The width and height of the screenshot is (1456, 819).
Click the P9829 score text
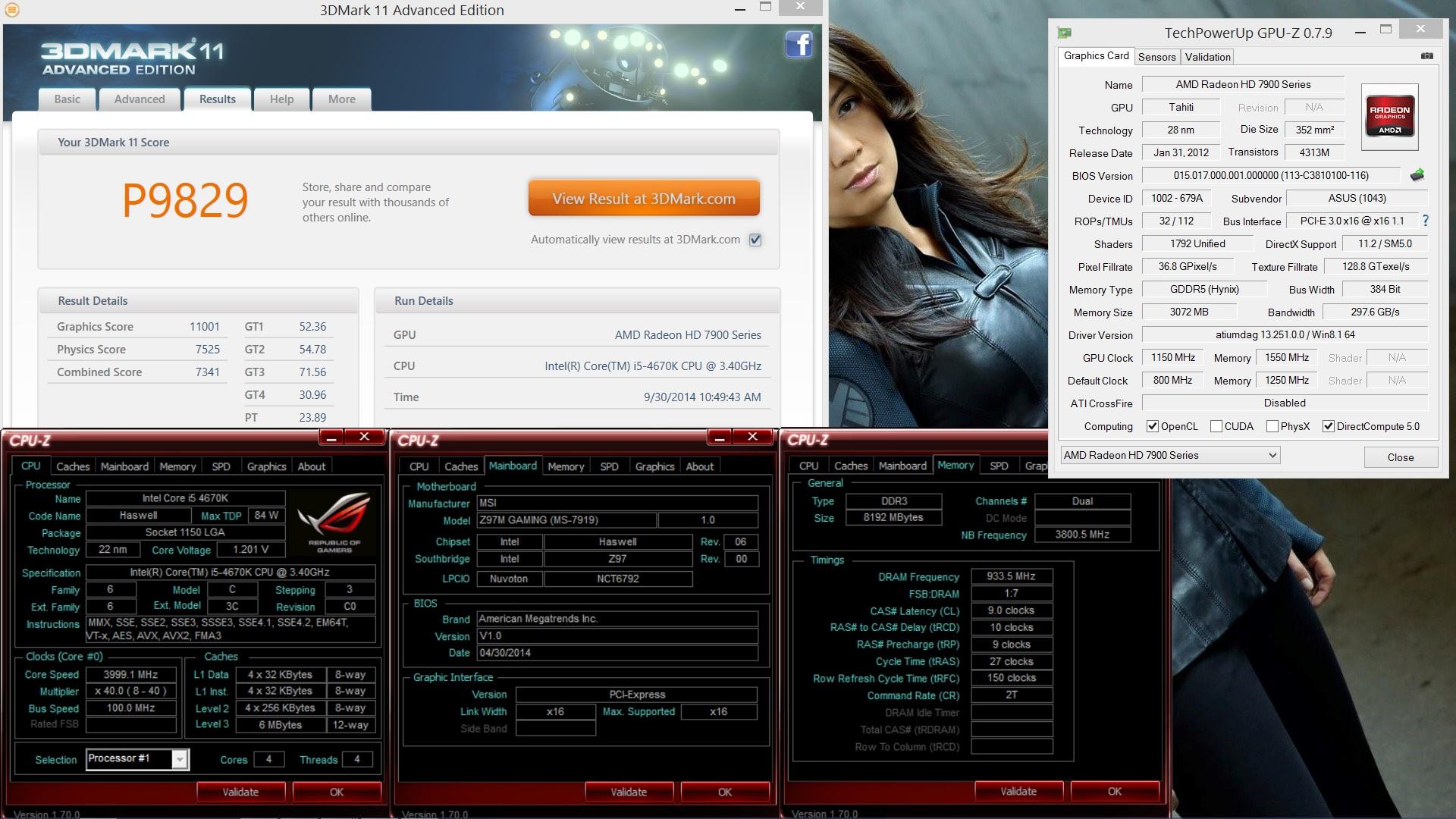click(x=185, y=200)
